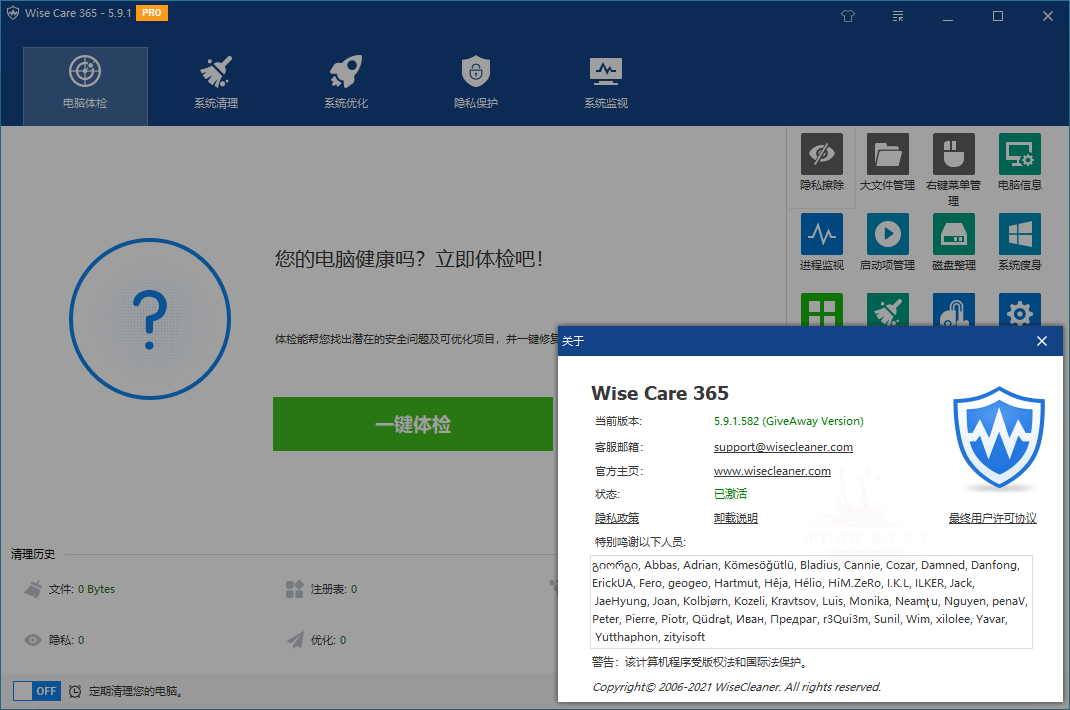Image resolution: width=1070 pixels, height=710 pixels.
Task: Open the www.wisecleaner.com homepage link
Action: click(772, 471)
